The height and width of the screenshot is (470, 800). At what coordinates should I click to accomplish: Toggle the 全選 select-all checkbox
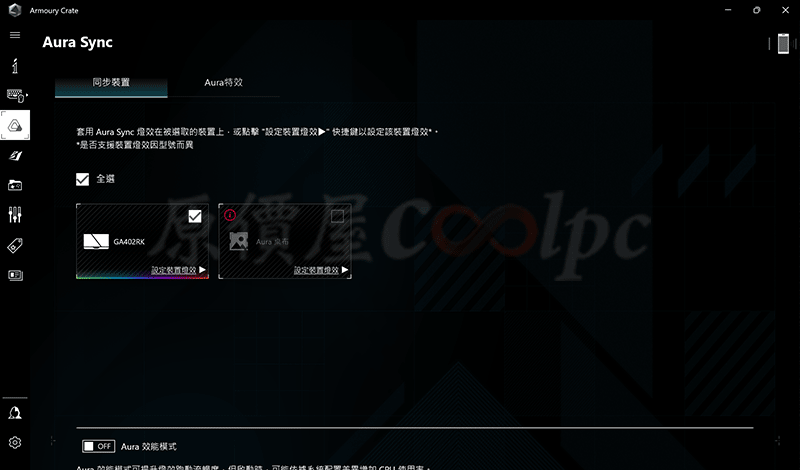[x=83, y=180]
